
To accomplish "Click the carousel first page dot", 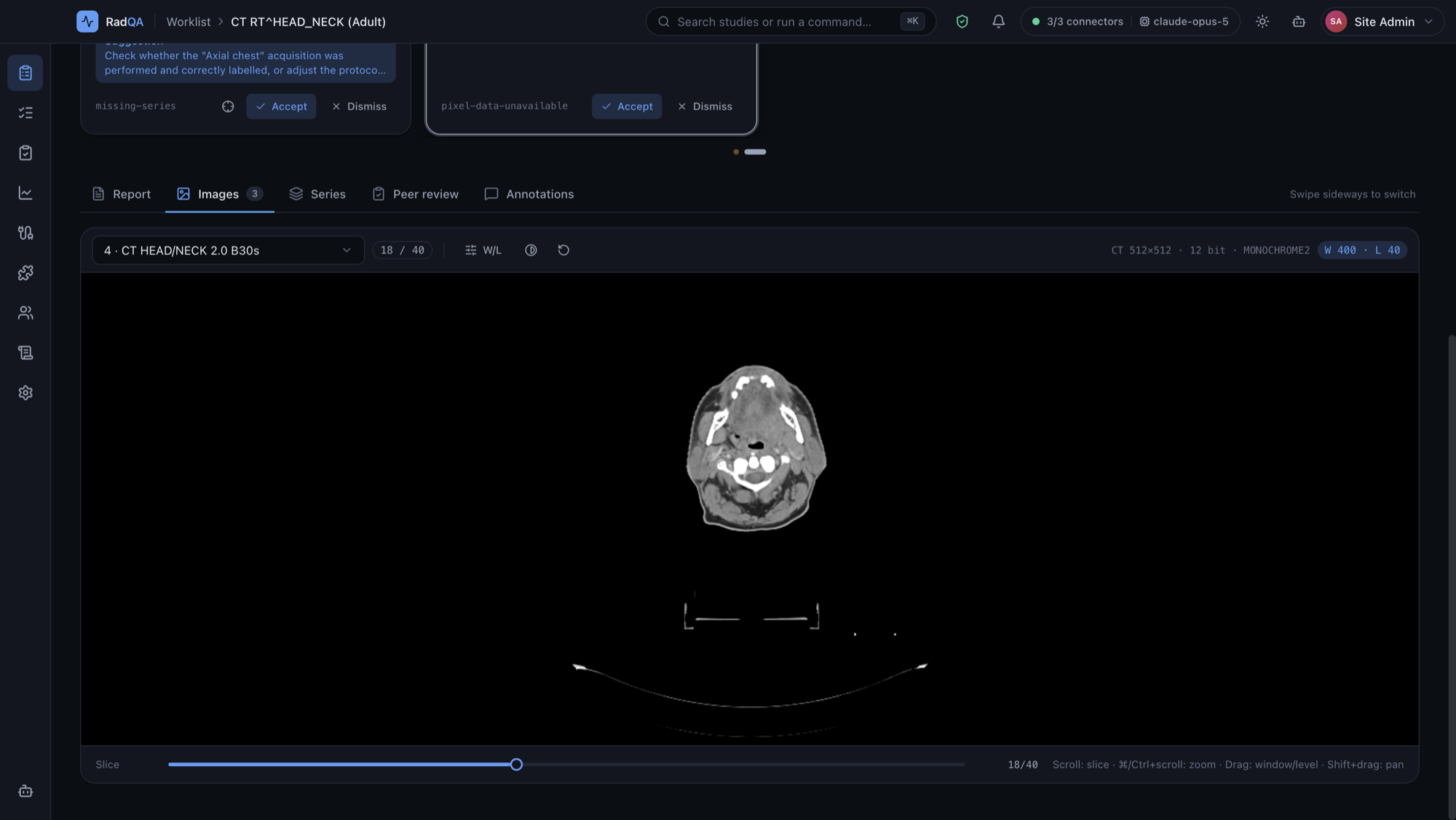I will [x=736, y=152].
